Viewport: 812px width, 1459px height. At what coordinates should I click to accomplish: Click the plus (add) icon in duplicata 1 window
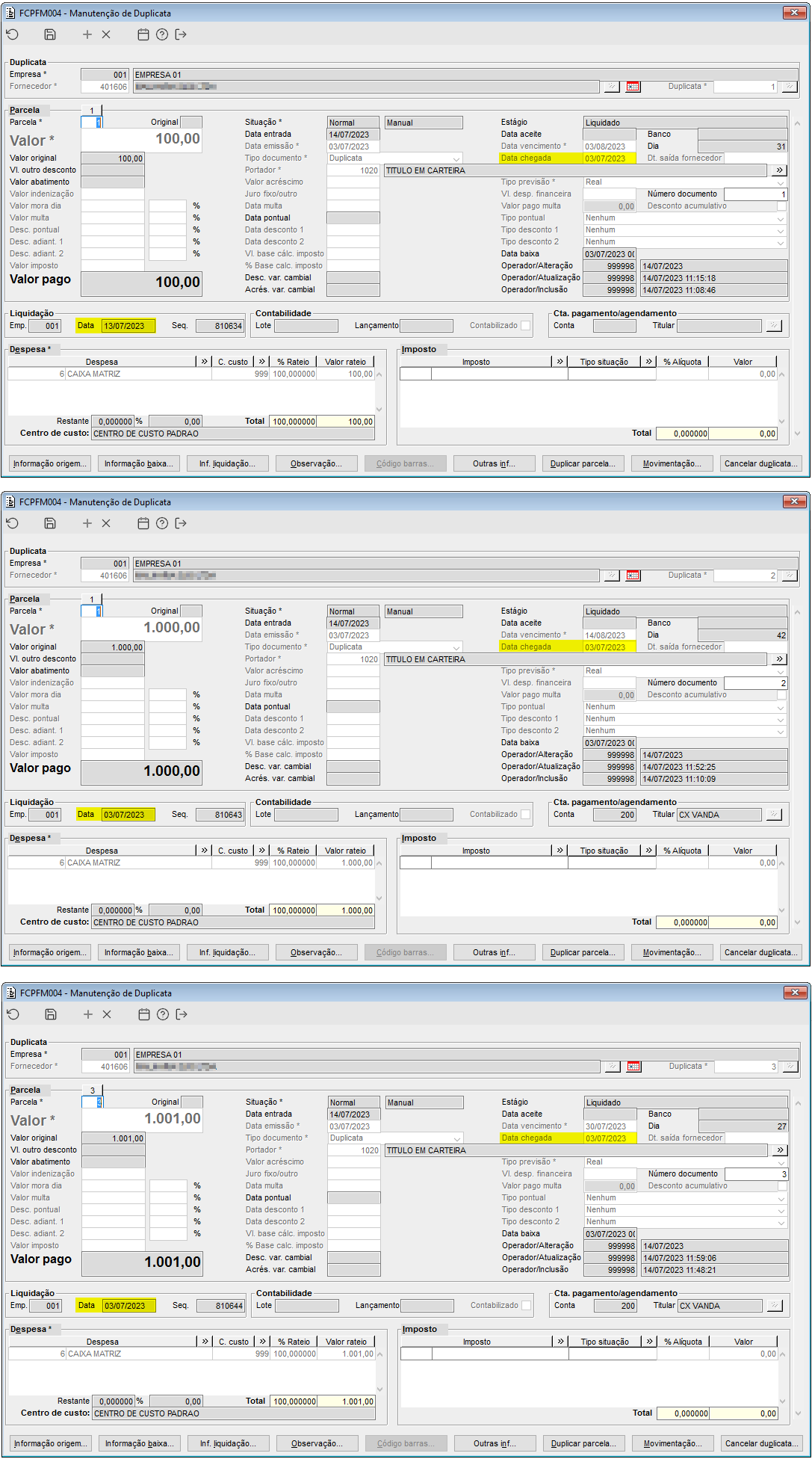(87, 34)
